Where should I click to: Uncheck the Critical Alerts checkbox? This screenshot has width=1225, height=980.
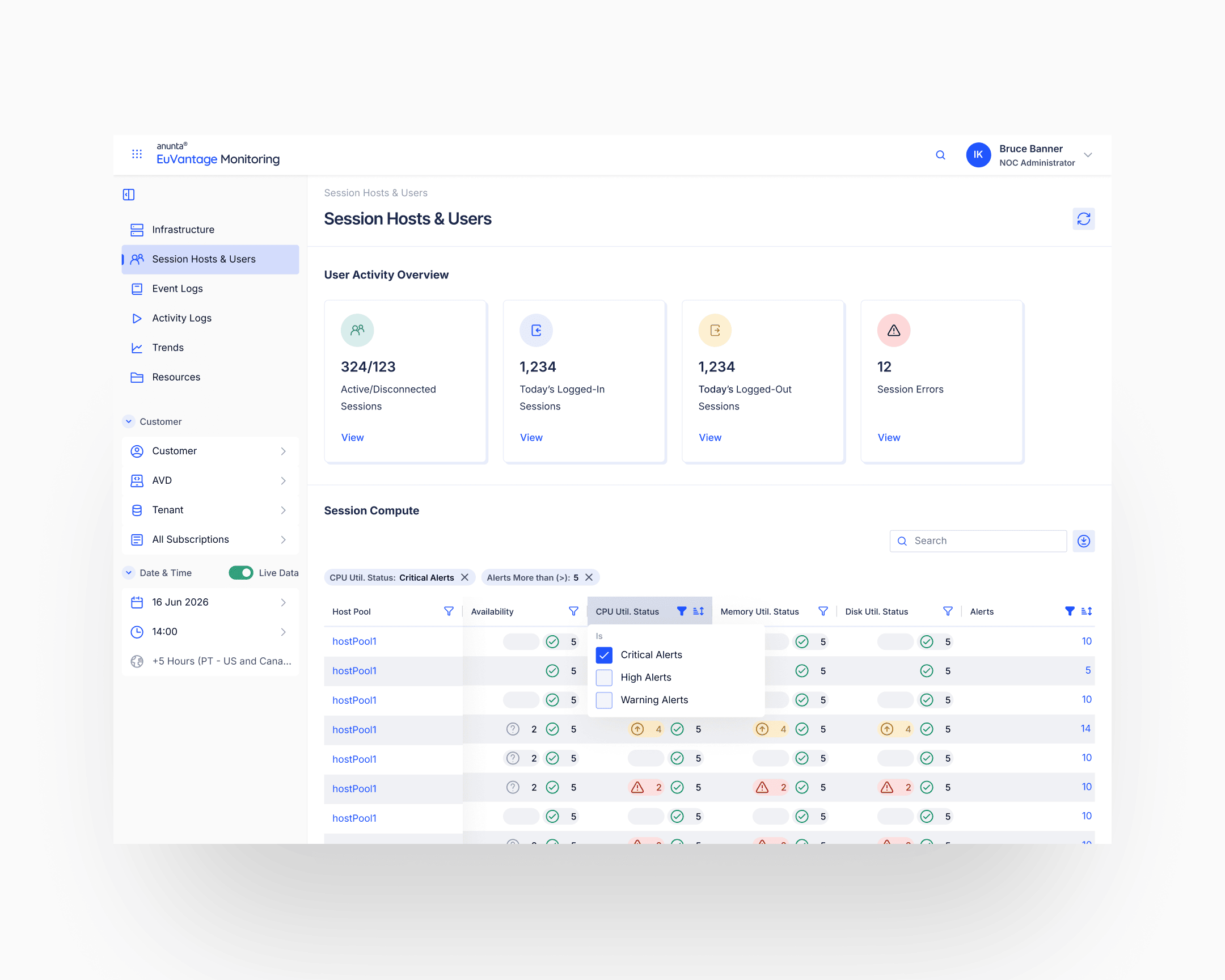604,655
